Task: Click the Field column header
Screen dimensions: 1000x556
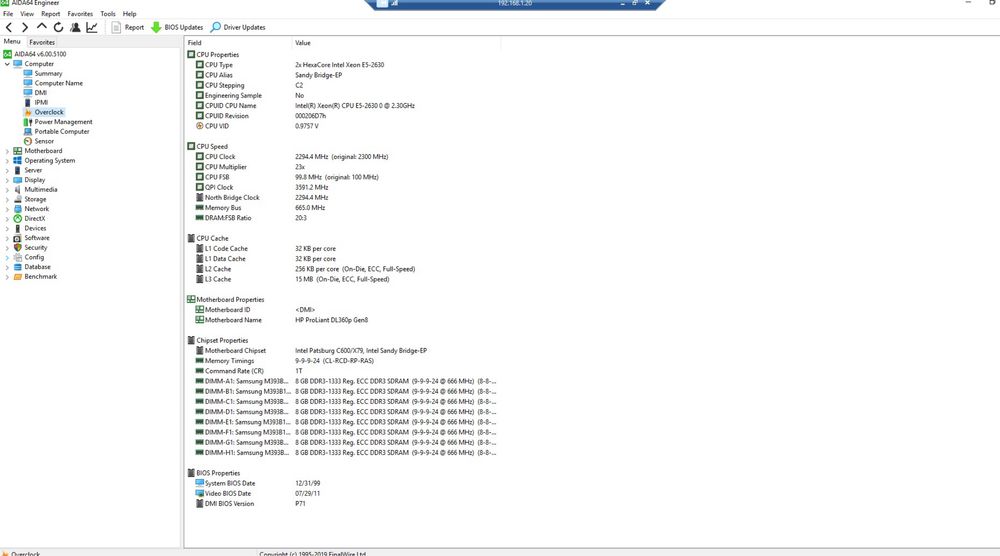Action: pyautogui.click(x=238, y=43)
